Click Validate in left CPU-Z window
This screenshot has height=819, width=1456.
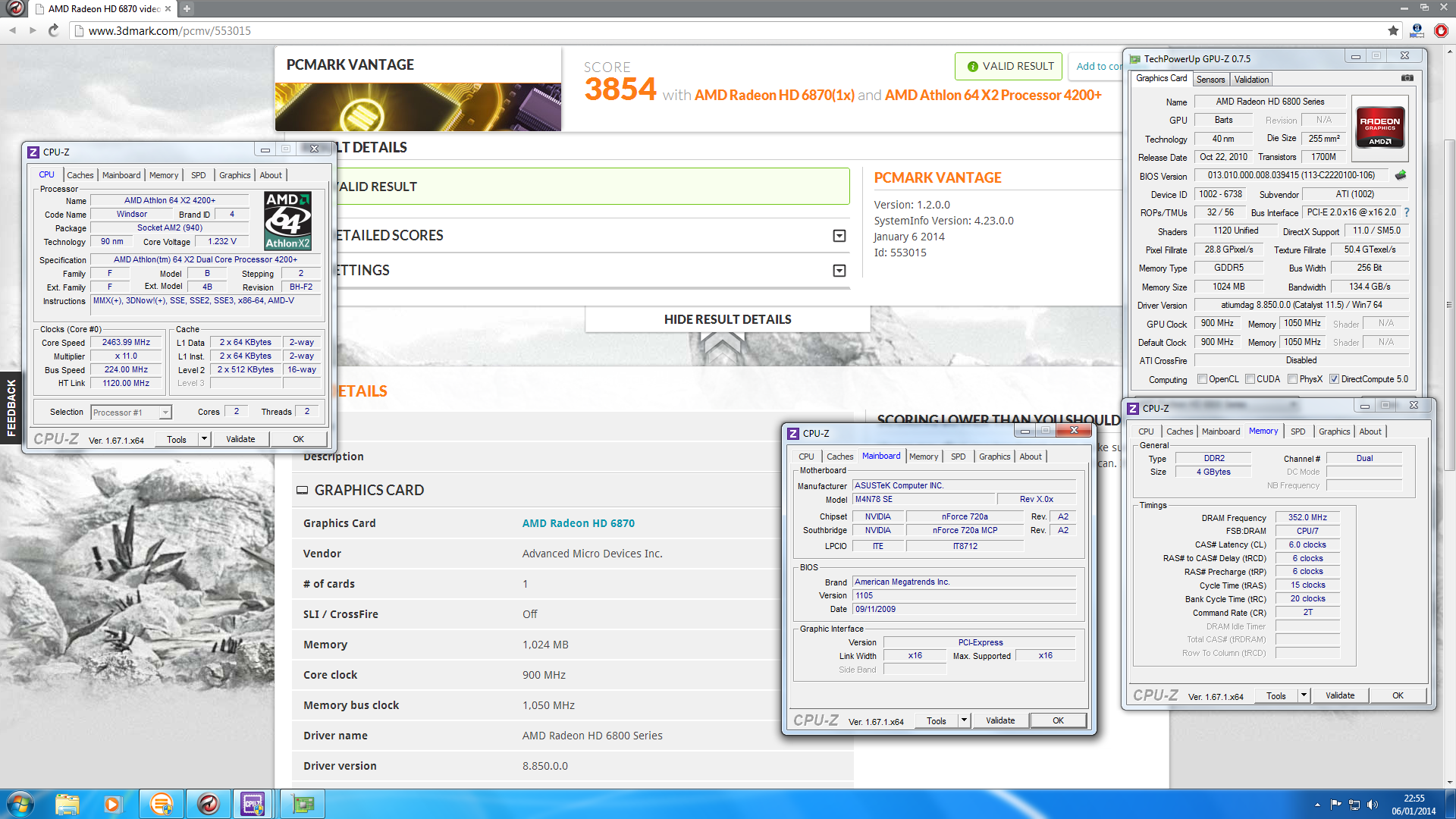[240, 439]
